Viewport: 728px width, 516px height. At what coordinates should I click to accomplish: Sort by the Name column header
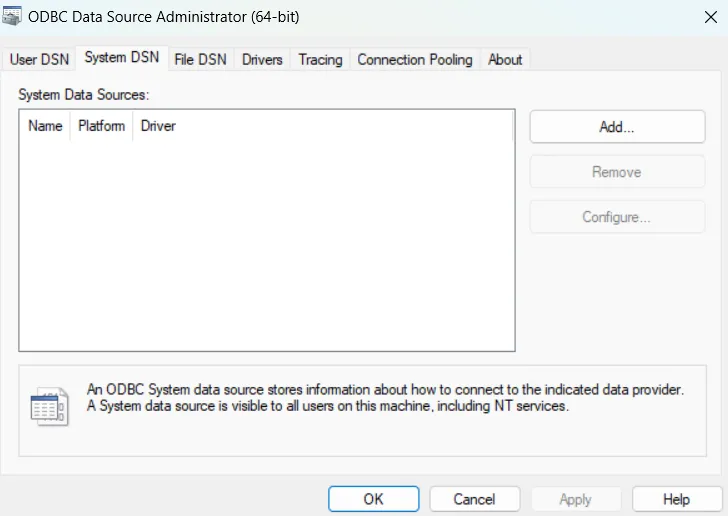(45, 126)
